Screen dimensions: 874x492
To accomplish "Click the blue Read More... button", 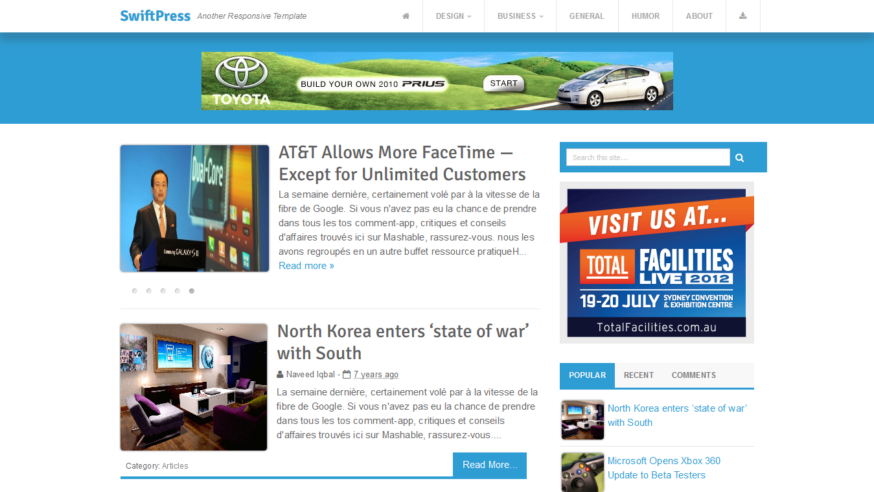I will [489, 465].
